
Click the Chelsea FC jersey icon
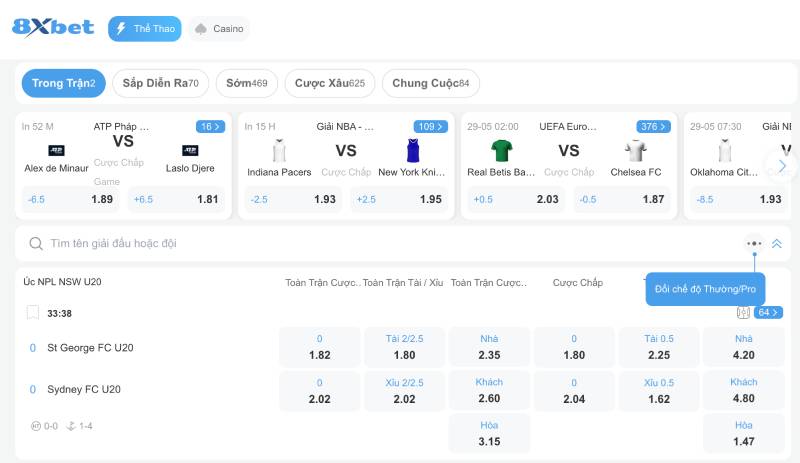(x=635, y=151)
